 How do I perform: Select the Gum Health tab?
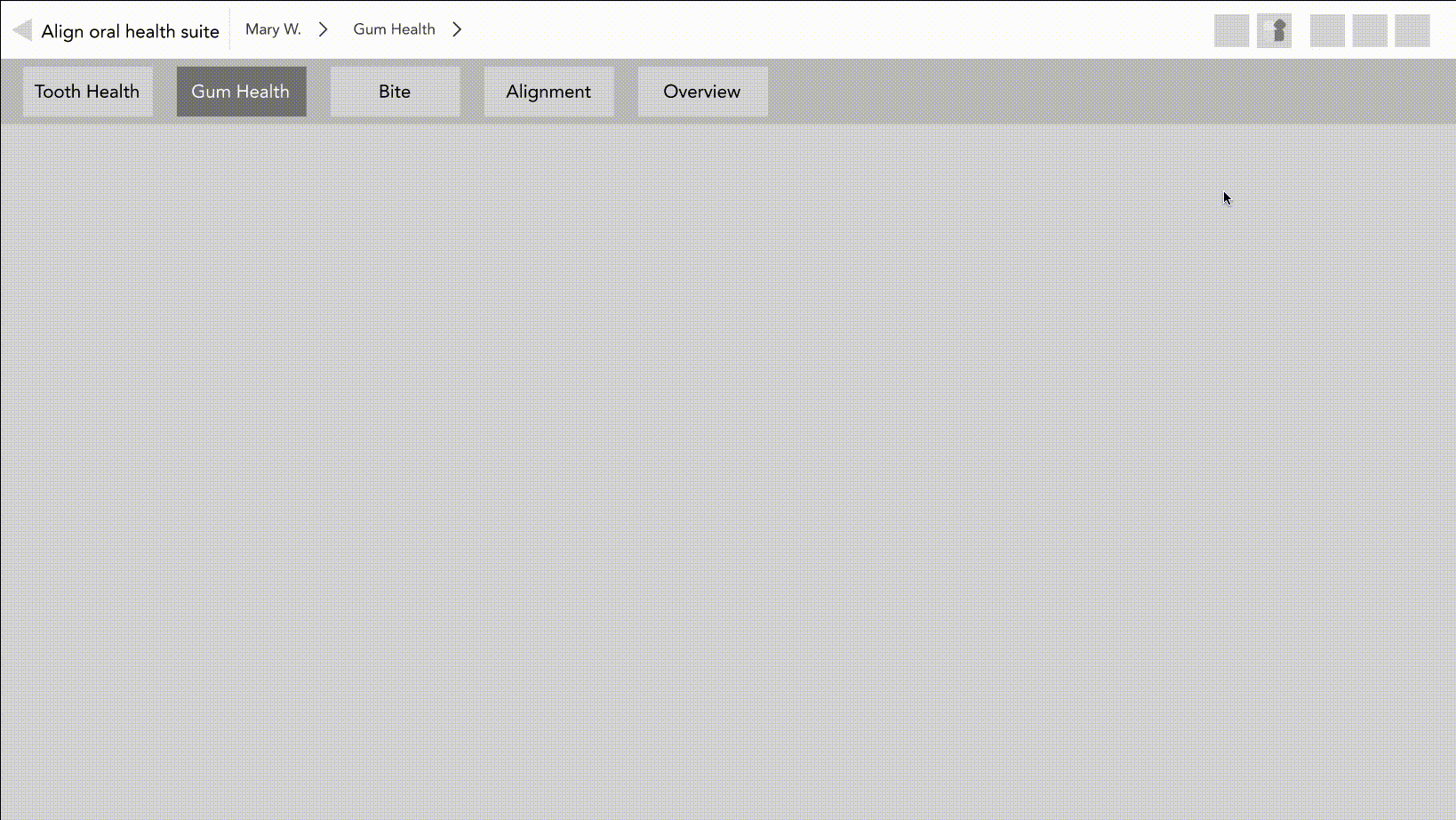coord(242,92)
